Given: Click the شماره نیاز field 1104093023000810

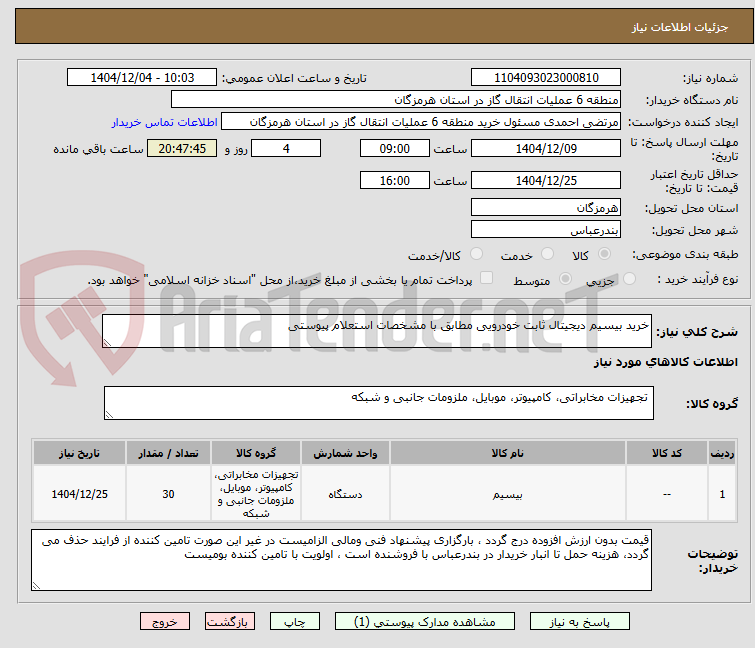Looking at the screenshot, I should point(546,77).
